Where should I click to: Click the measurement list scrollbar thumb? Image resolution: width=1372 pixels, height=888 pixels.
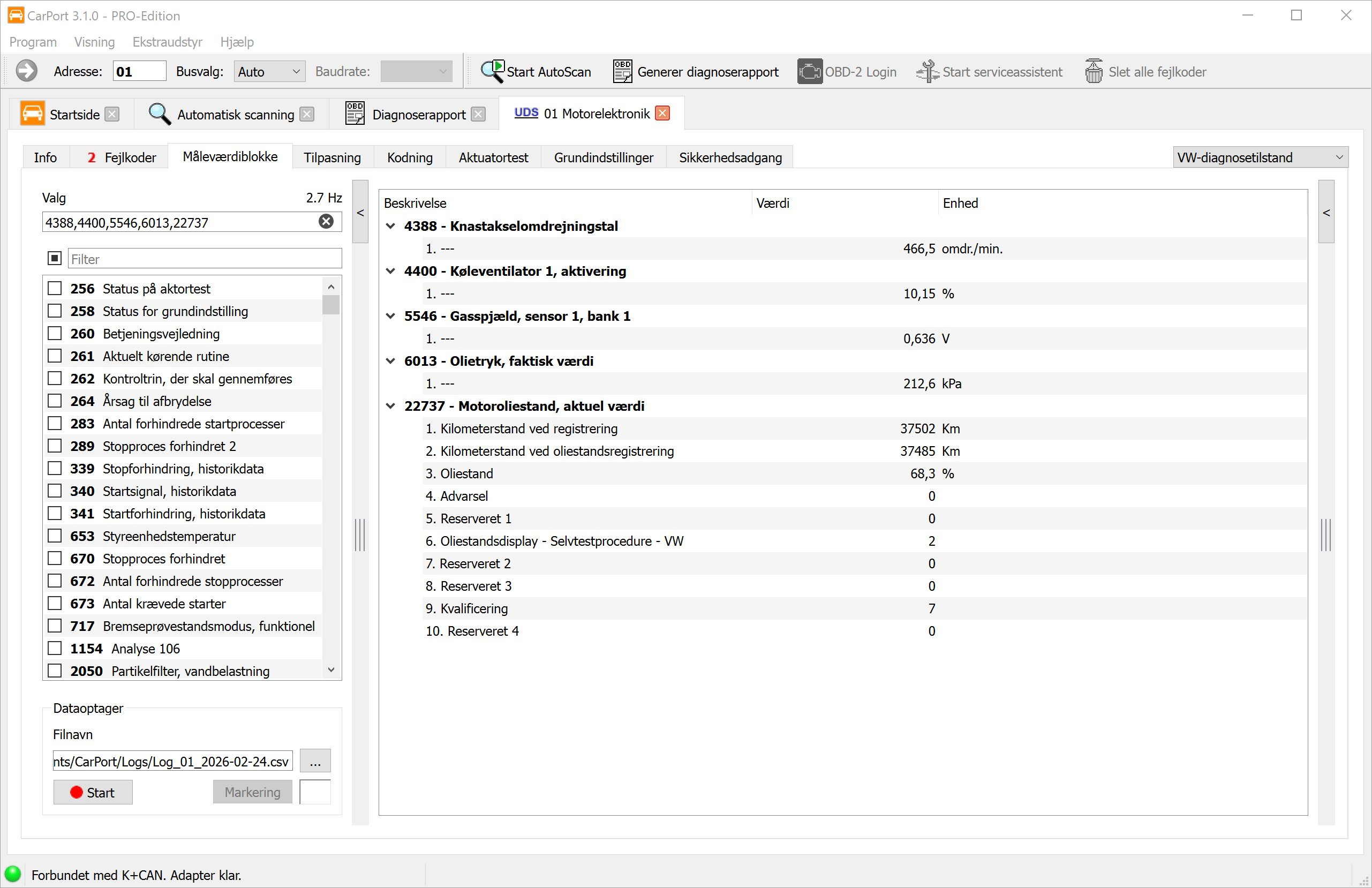pyautogui.click(x=331, y=304)
